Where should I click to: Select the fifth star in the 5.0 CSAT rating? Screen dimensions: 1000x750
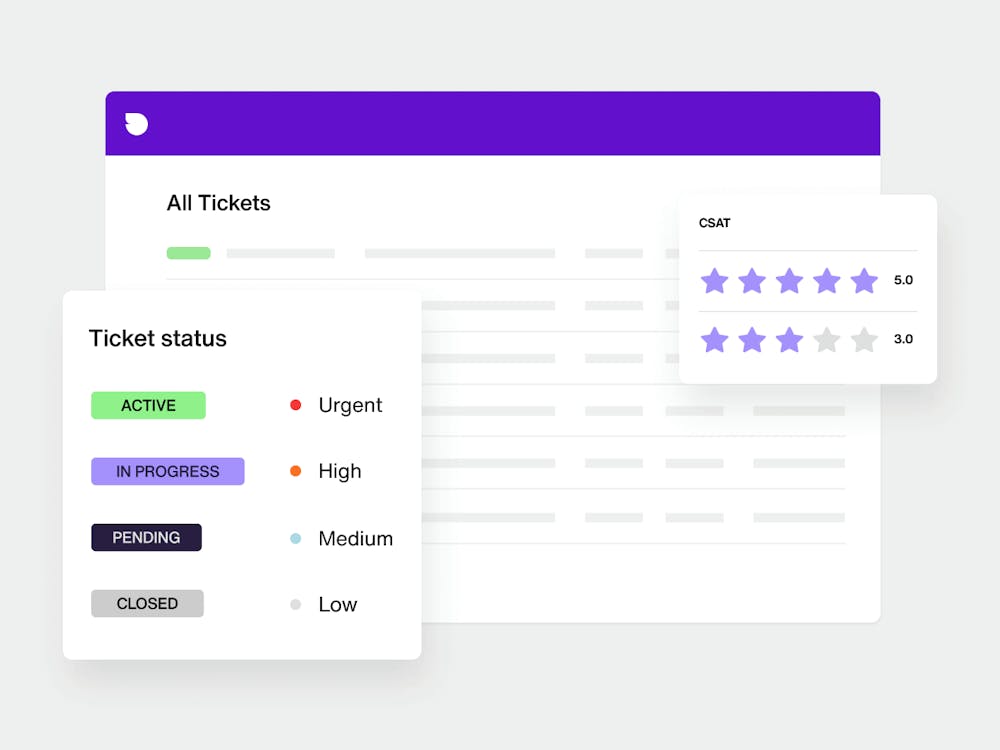[x=863, y=281]
